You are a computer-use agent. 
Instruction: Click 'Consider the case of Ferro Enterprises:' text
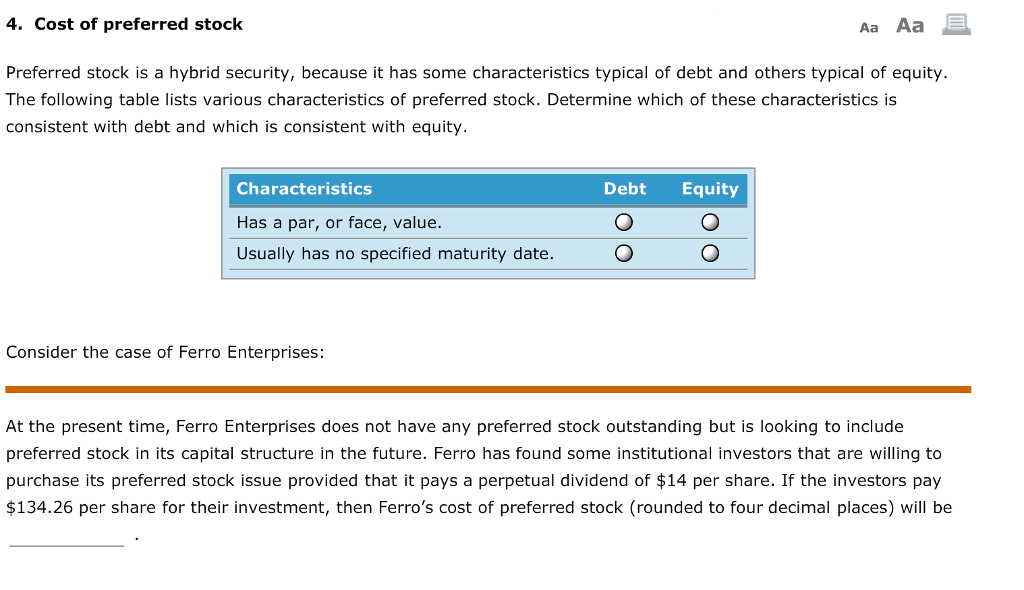pos(165,352)
